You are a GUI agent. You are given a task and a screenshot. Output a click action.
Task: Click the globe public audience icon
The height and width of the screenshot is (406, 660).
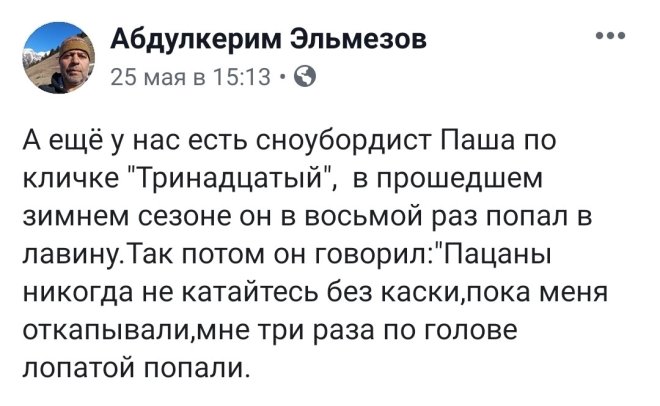304,77
